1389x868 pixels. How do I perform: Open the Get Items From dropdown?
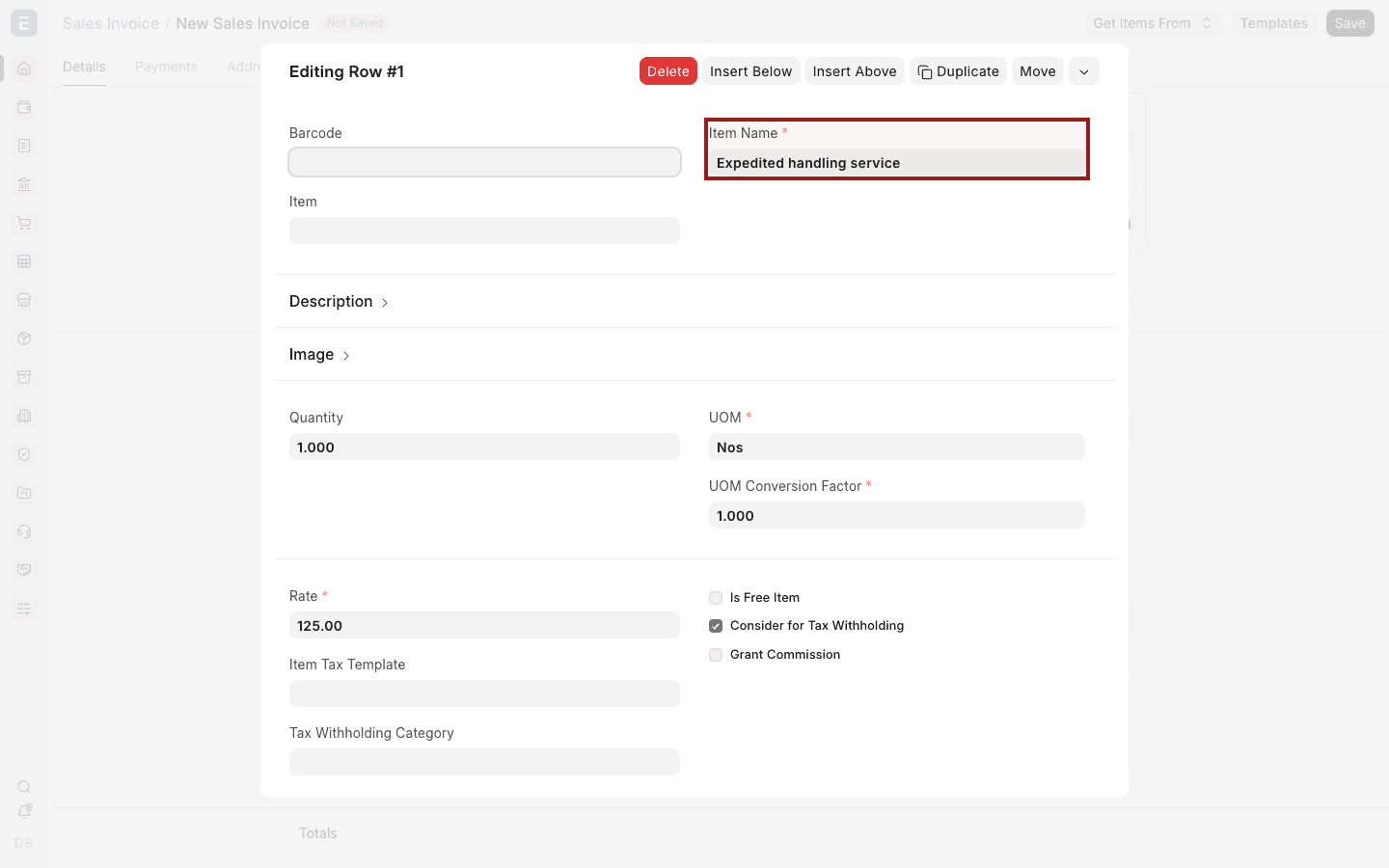pos(1153,23)
